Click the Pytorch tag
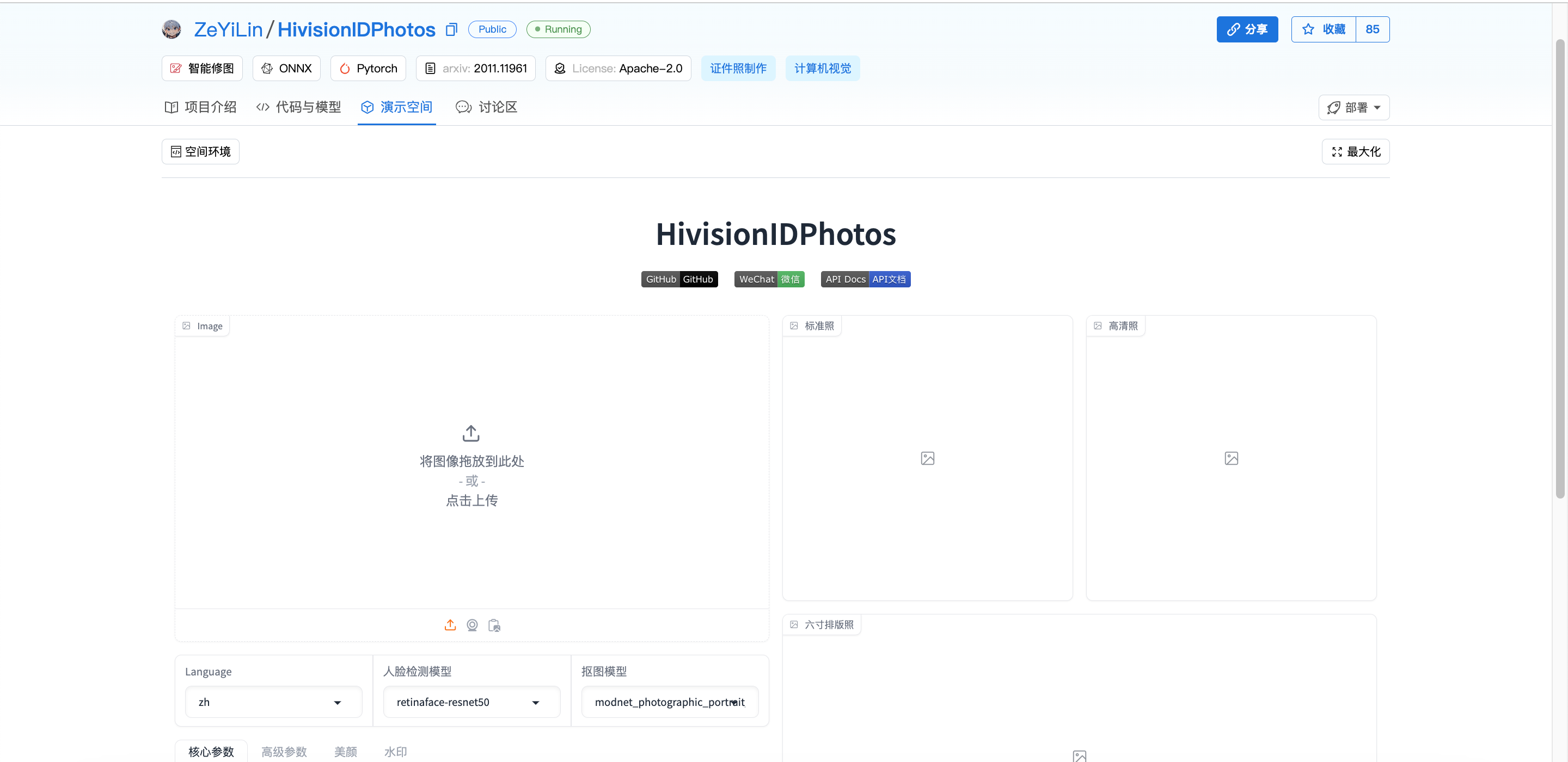 (368, 68)
